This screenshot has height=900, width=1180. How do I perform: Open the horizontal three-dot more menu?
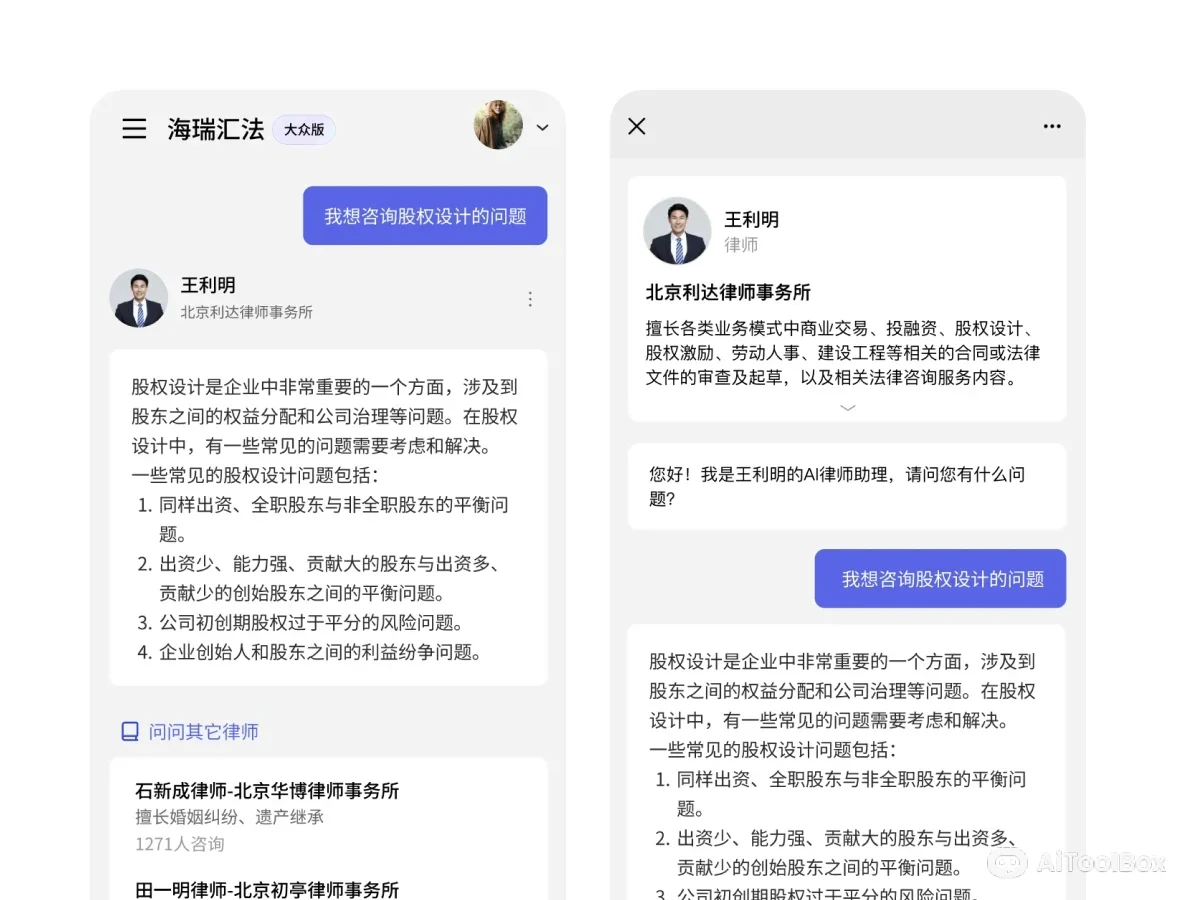point(1052,126)
